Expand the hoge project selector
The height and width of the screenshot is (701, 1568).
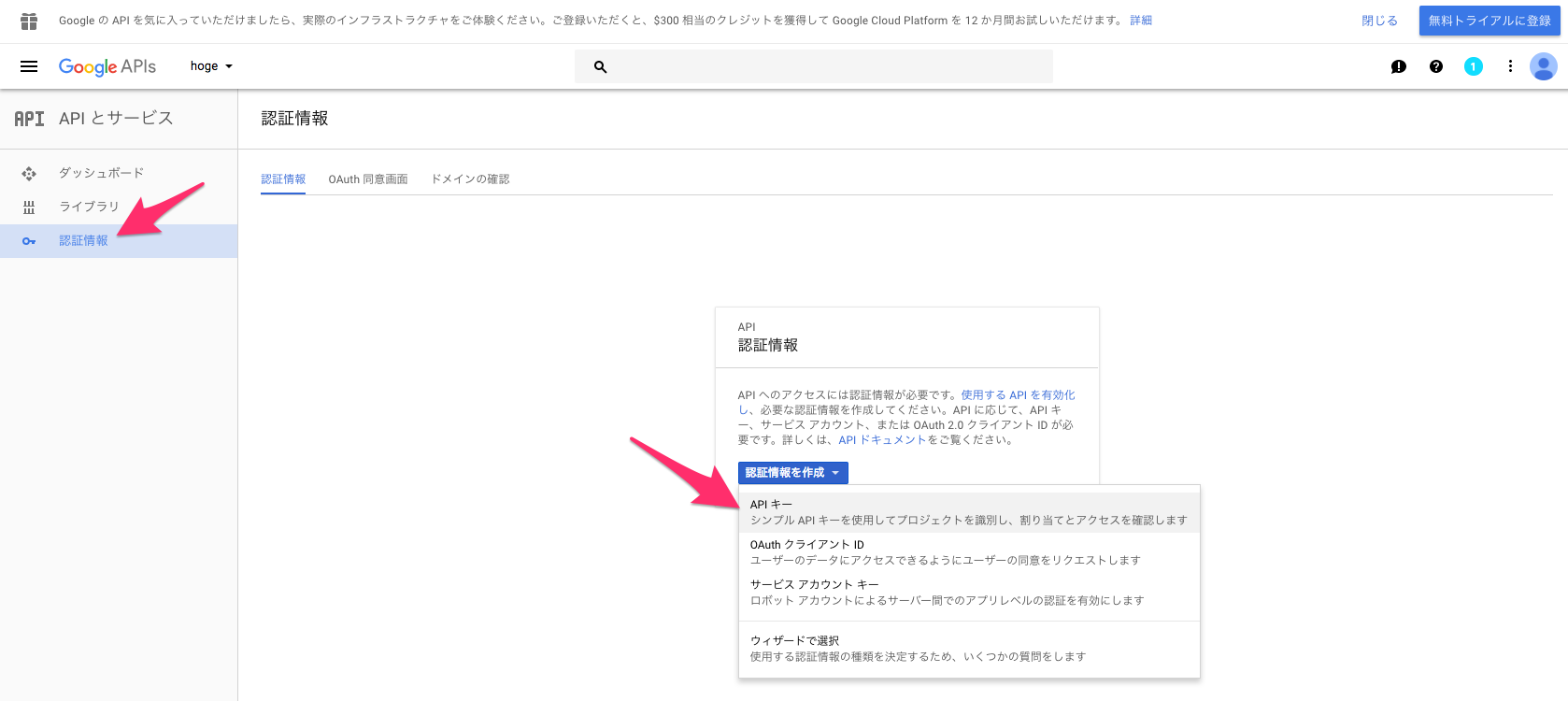coord(211,66)
